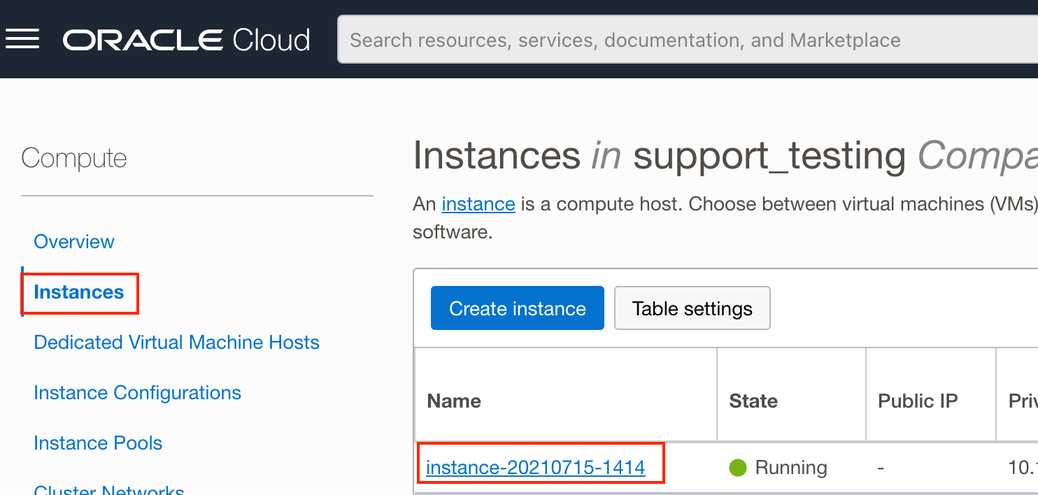Image resolution: width=1038 pixels, height=495 pixels.
Task: Navigate to Instance Pools
Action: pos(98,442)
